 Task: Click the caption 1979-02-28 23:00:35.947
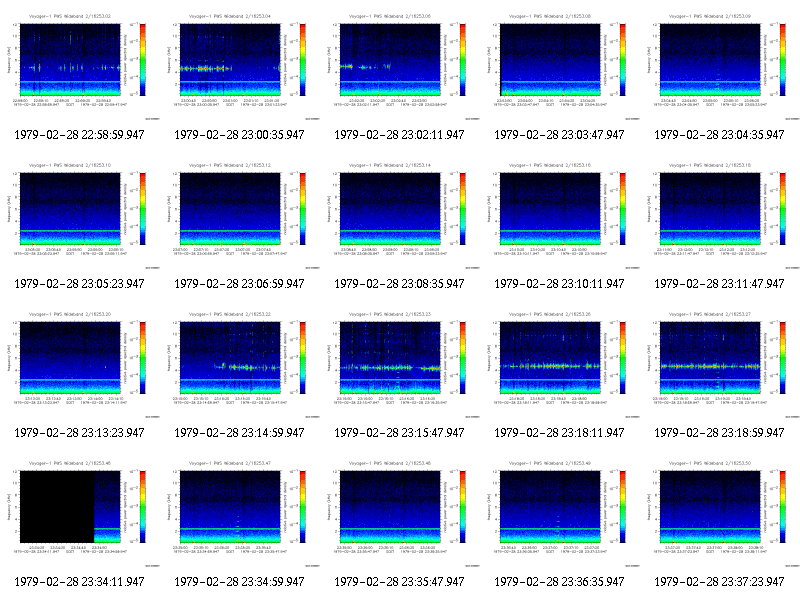239,135
